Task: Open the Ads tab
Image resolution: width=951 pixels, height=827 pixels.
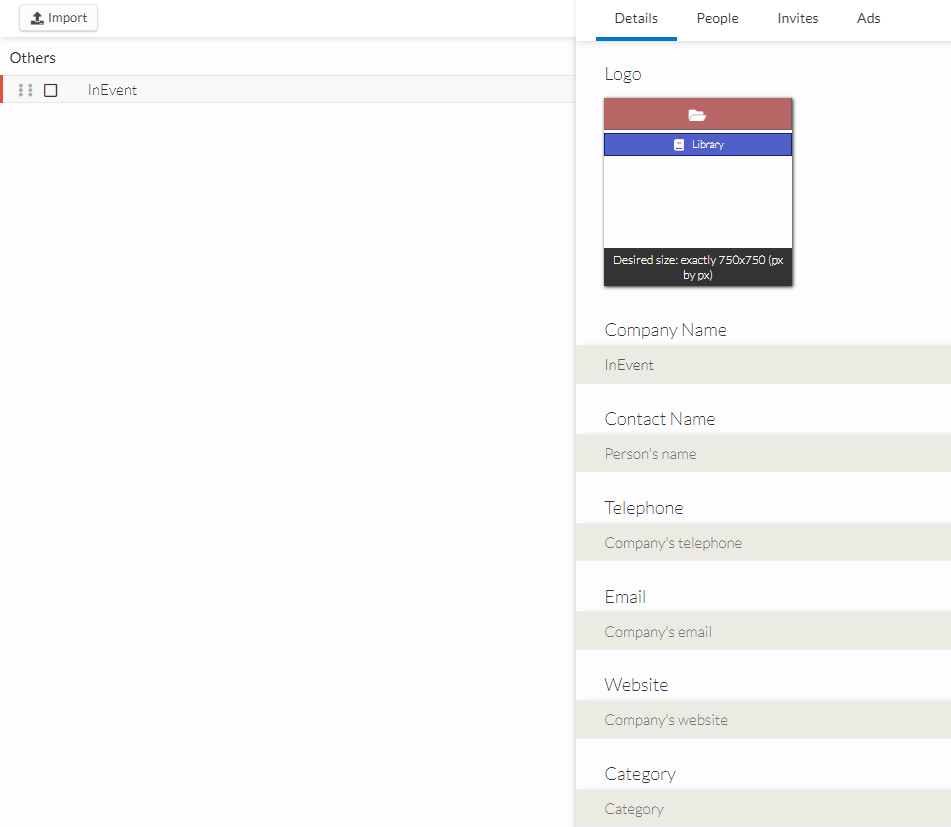Action: tap(868, 19)
